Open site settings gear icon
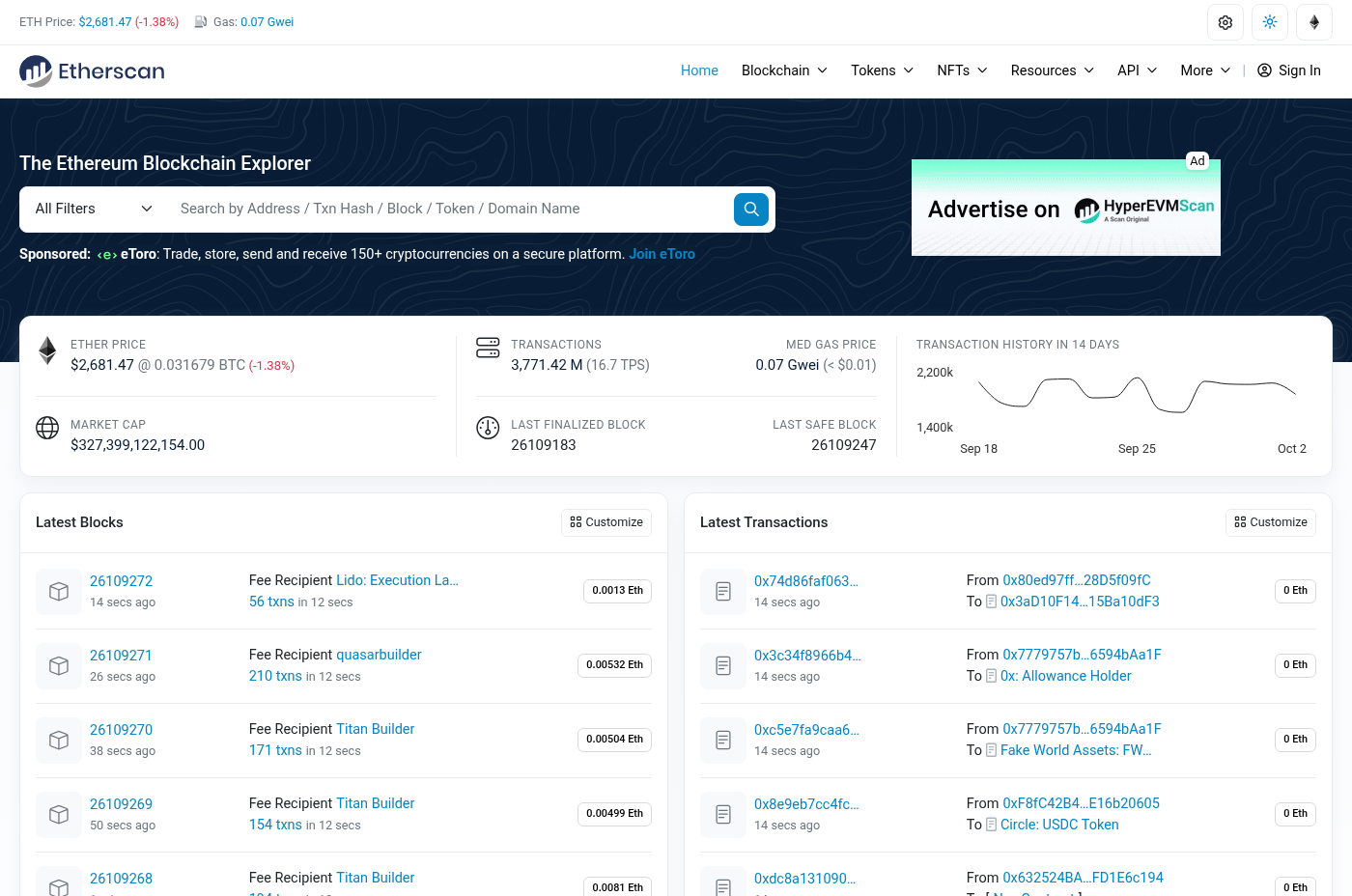The height and width of the screenshot is (896, 1352). pyautogui.click(x=1225, y=22)
